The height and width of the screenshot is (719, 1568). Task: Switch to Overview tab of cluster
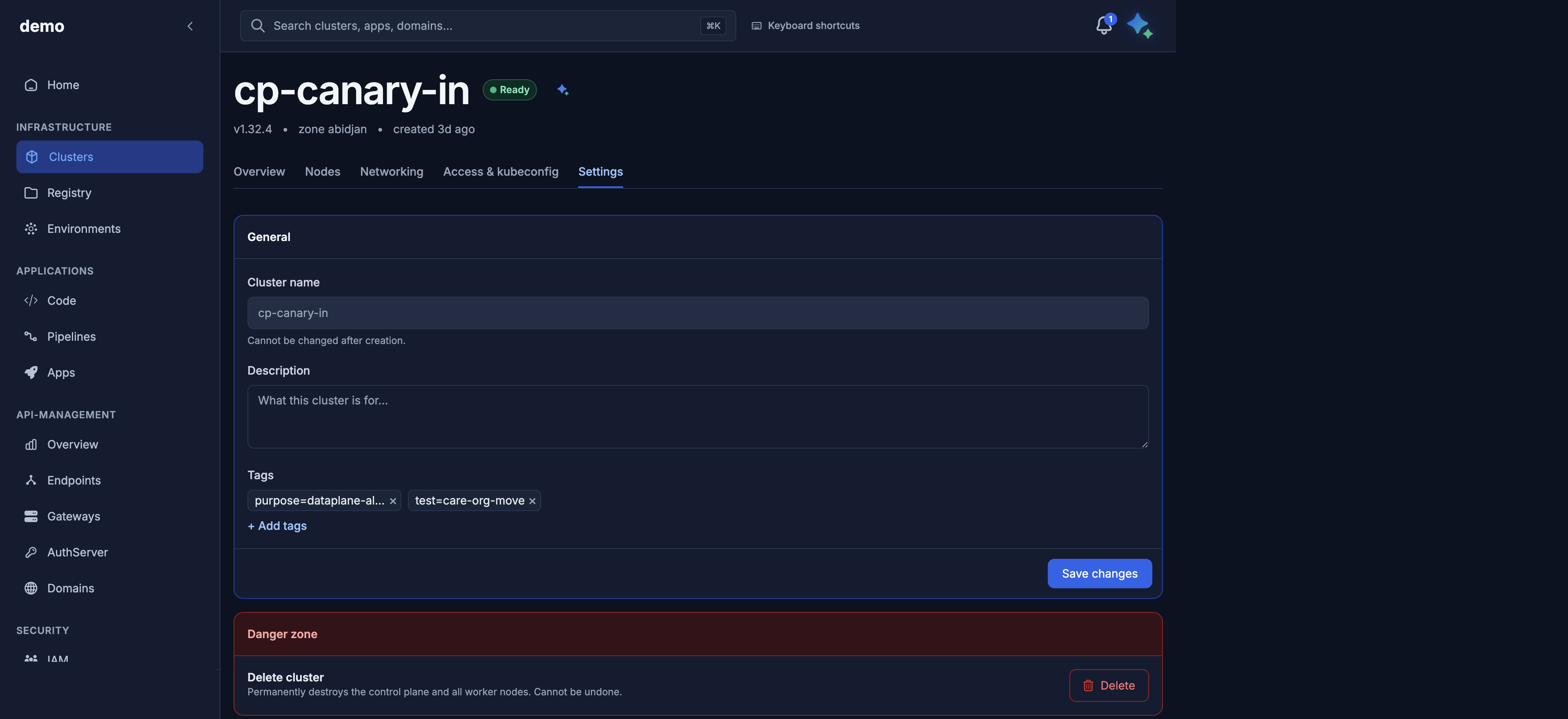click(x=259, y=172)
